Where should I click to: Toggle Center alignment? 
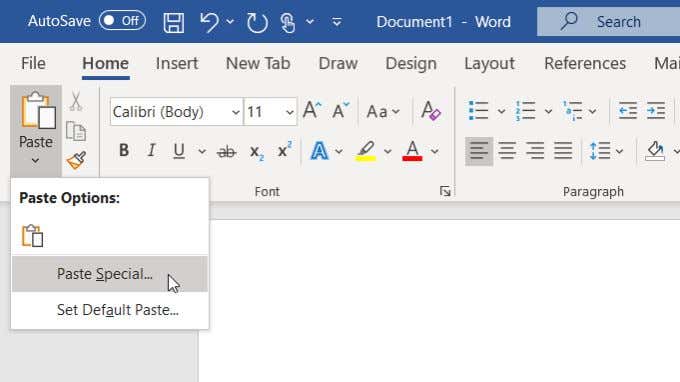[507, 151]
